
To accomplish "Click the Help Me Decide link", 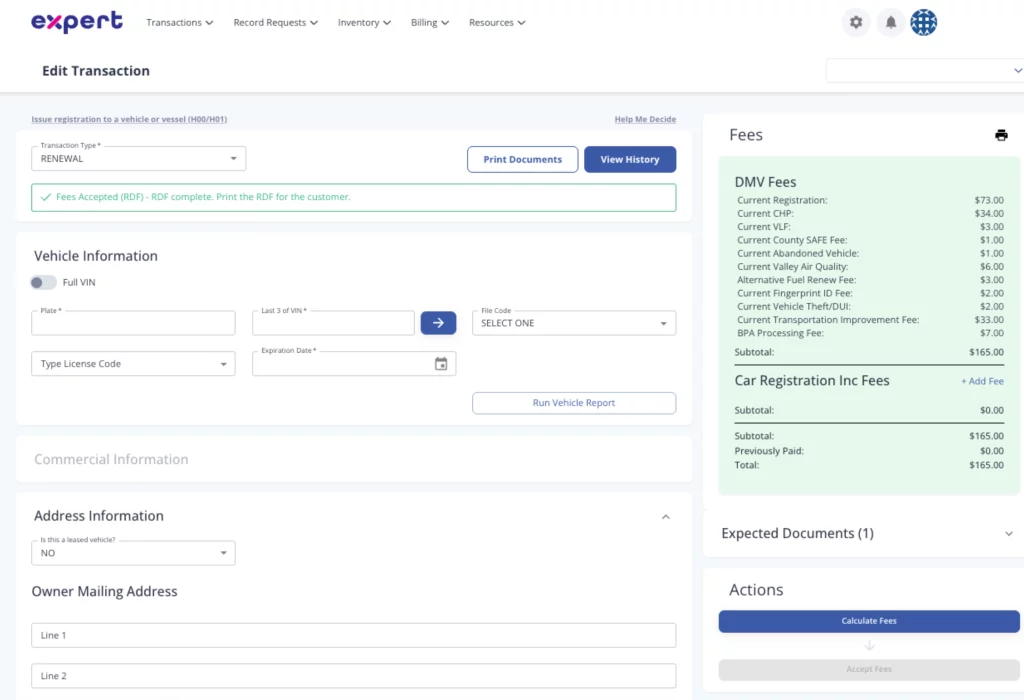I will [645, 119].
